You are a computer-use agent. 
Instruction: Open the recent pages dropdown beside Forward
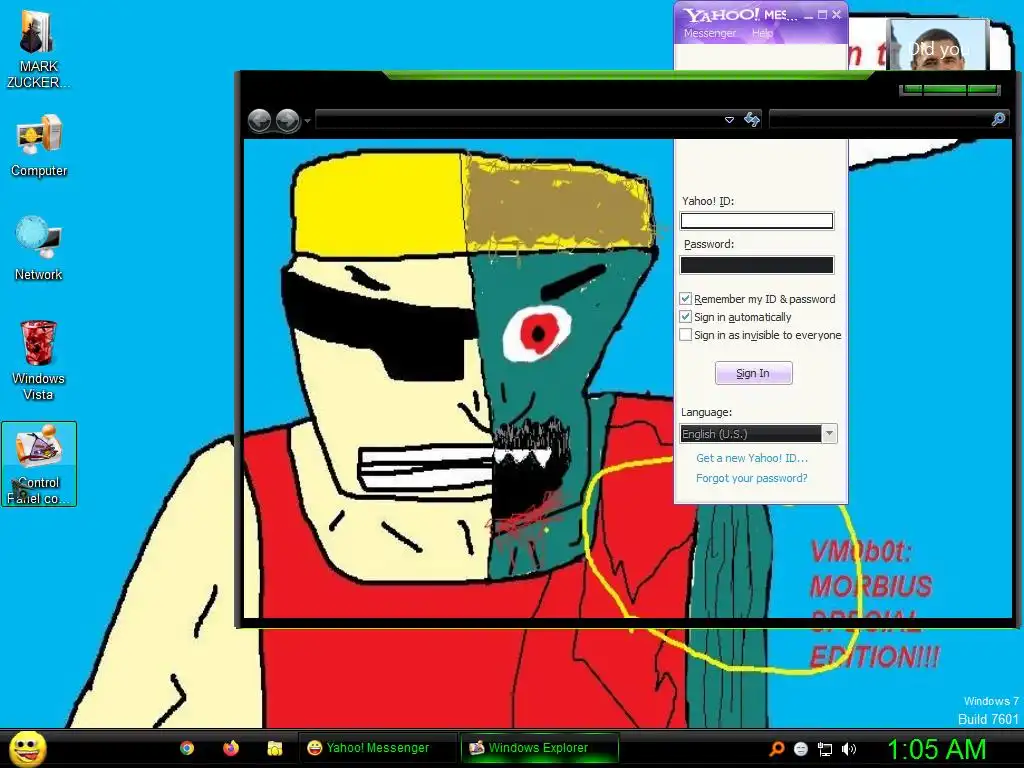pos(307,121)
